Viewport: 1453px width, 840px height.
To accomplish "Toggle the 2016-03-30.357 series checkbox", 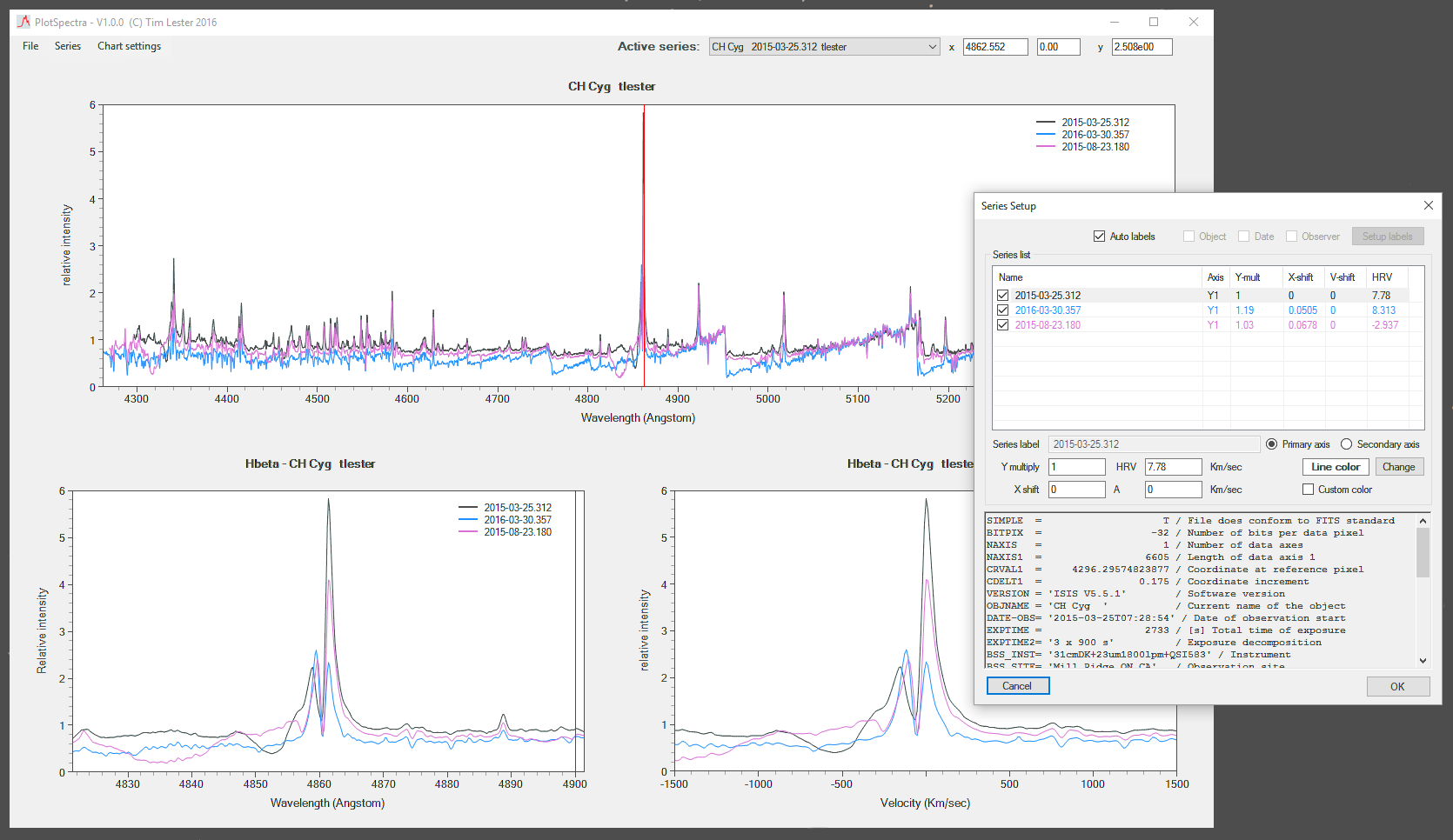I will pyautogui.click(x=1003, y=310).
